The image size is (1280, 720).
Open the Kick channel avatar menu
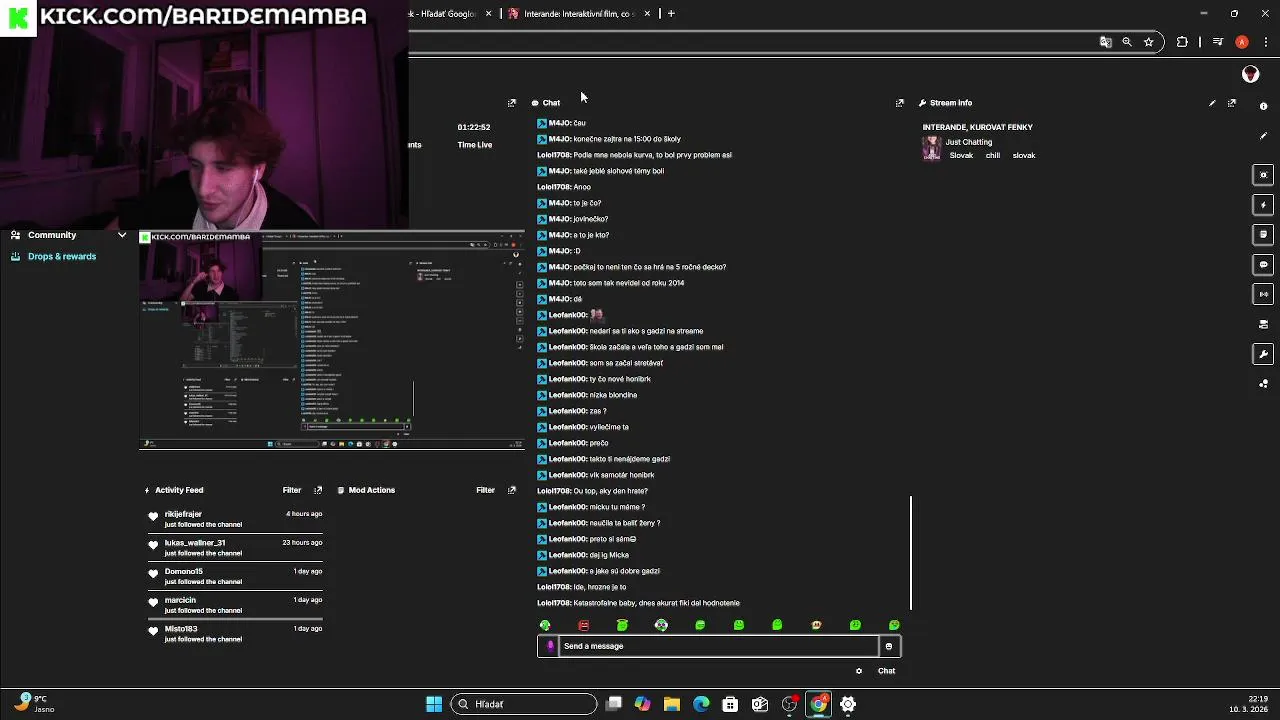1250,74
